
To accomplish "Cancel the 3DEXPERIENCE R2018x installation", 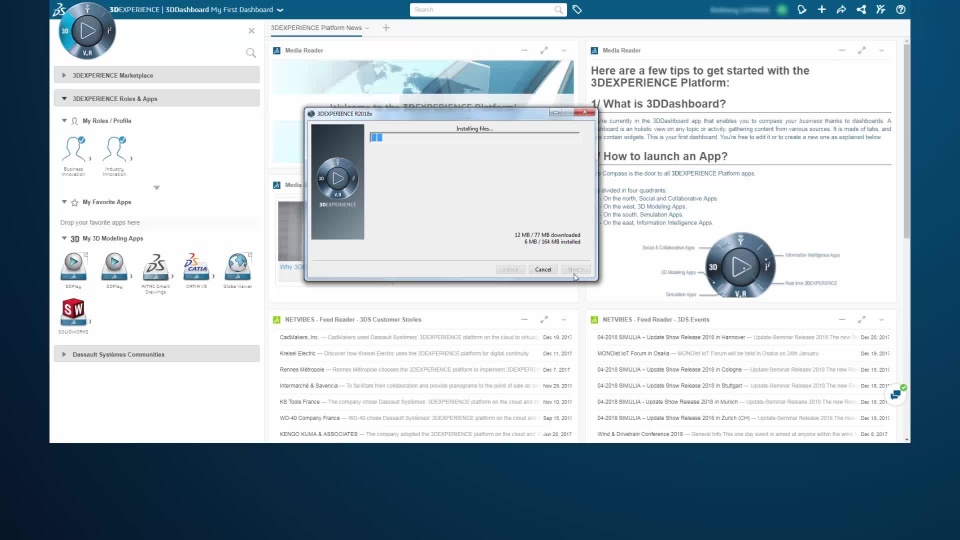I will (543, 269).
